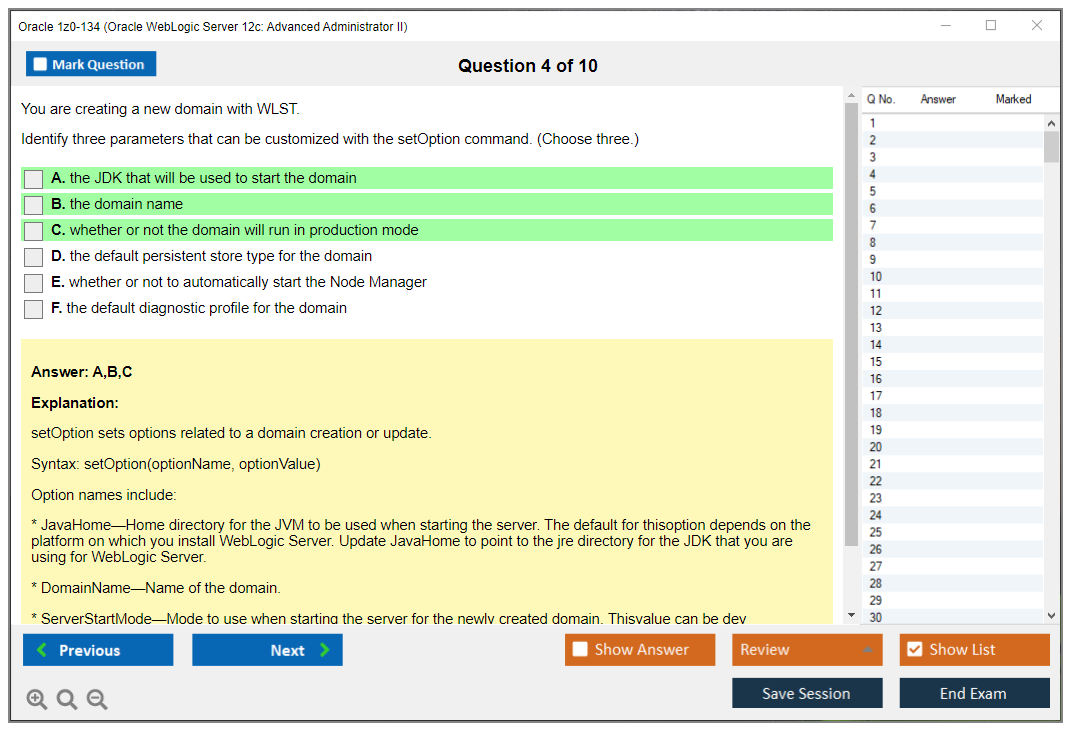Tick the Mark Question checkbox
Screen dimensions: 1075x735
point(41,65)
